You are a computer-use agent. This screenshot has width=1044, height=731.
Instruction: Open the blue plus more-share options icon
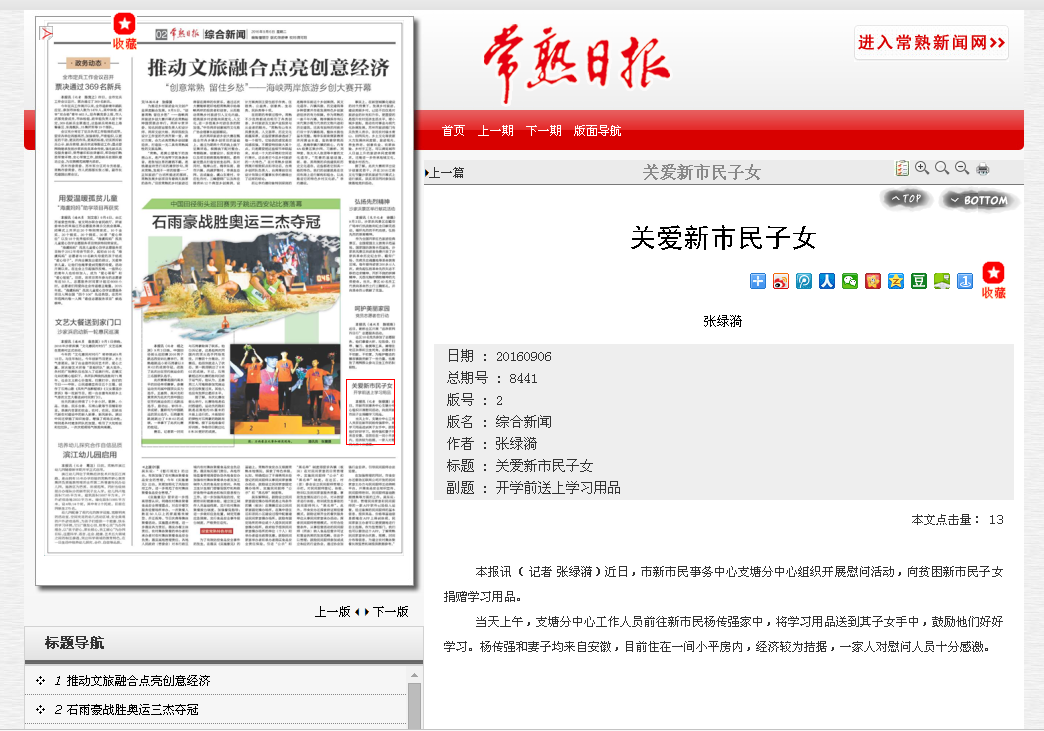point(758,281)
